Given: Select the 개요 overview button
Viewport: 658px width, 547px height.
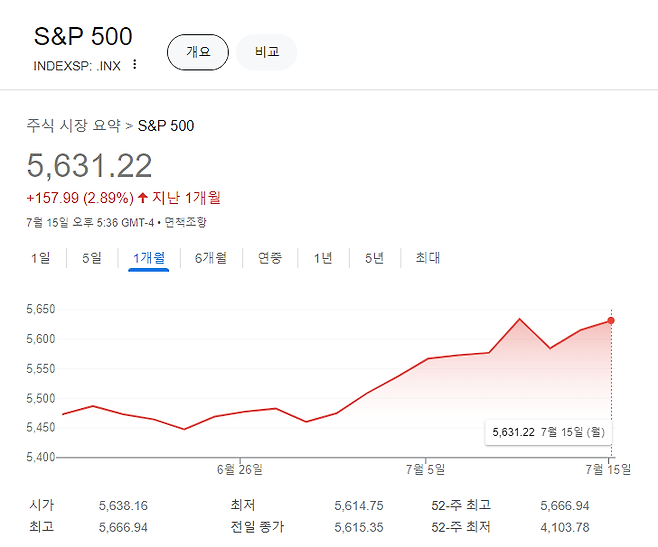Looking at the screenshot, I should click(198, 52).
